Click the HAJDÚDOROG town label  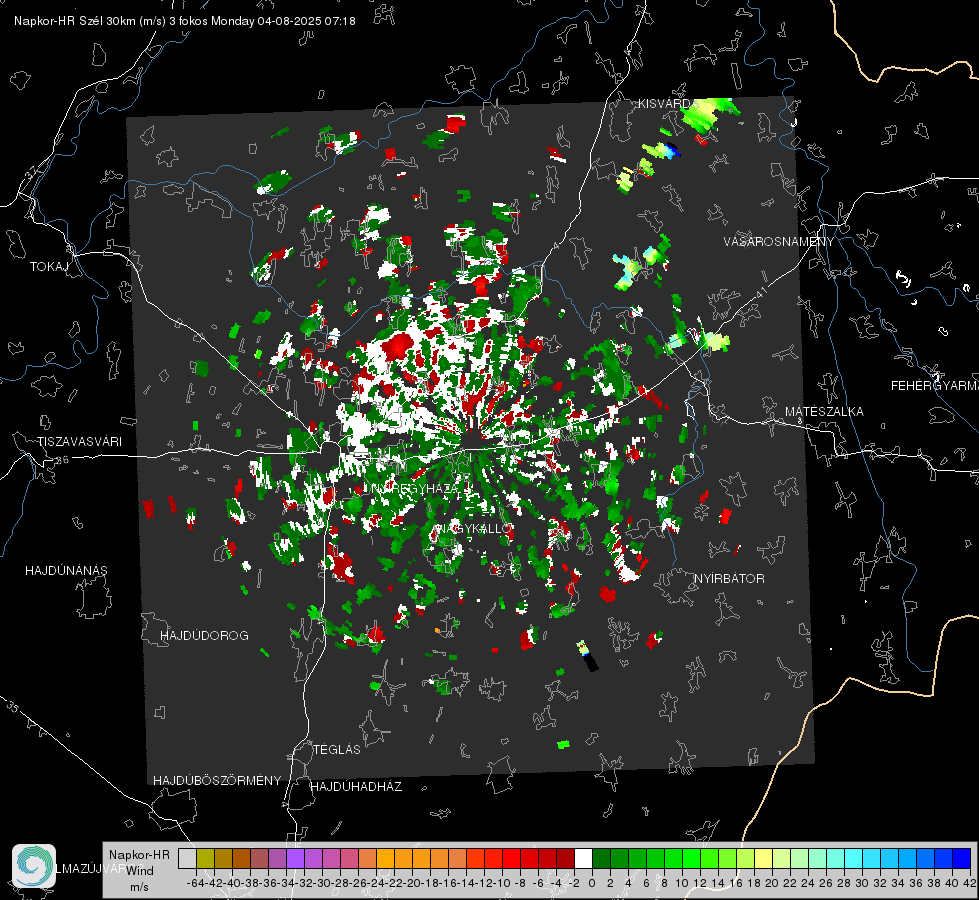(x=204, y=636)
